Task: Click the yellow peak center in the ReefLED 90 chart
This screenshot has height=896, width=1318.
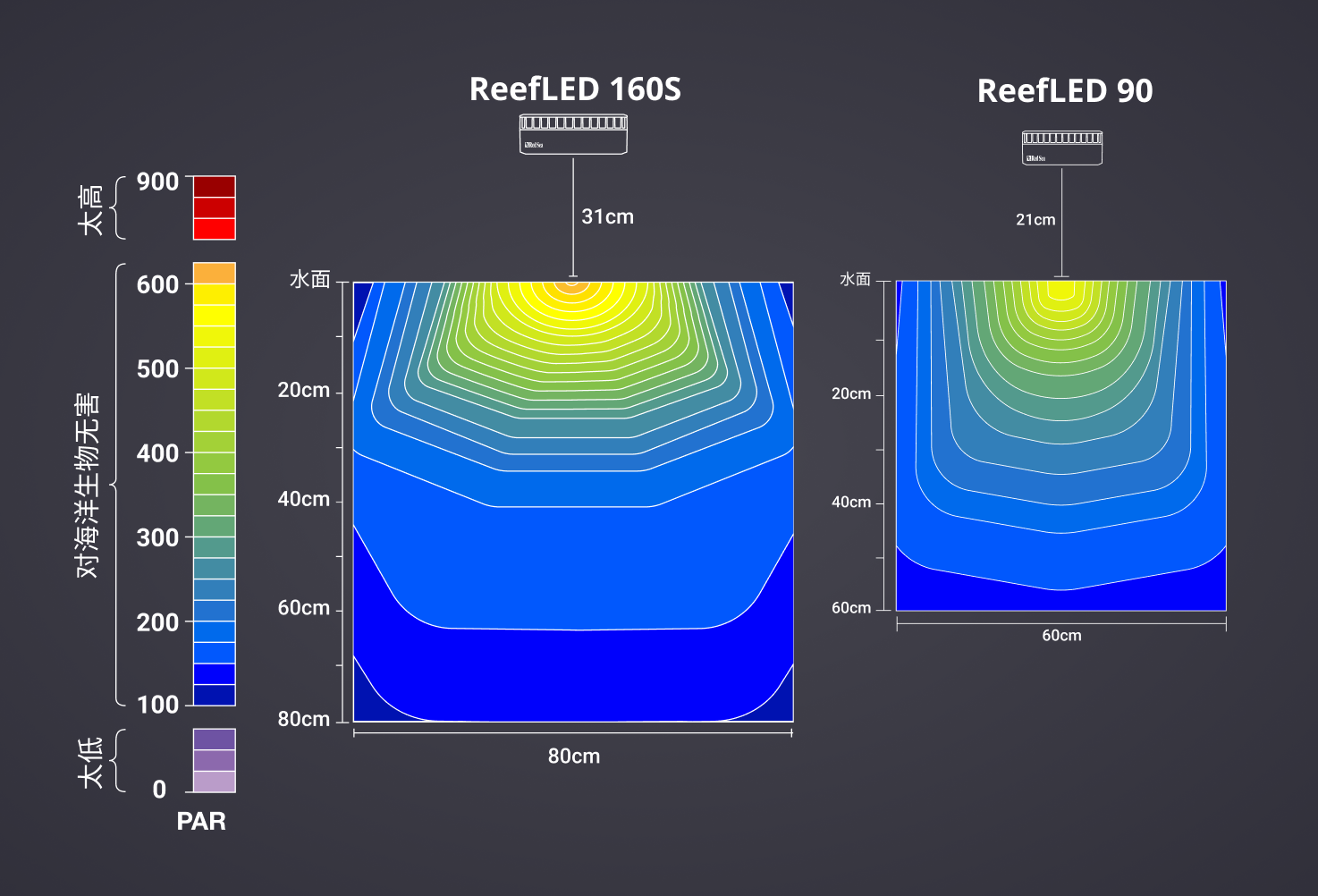Action: [1061, 290]
